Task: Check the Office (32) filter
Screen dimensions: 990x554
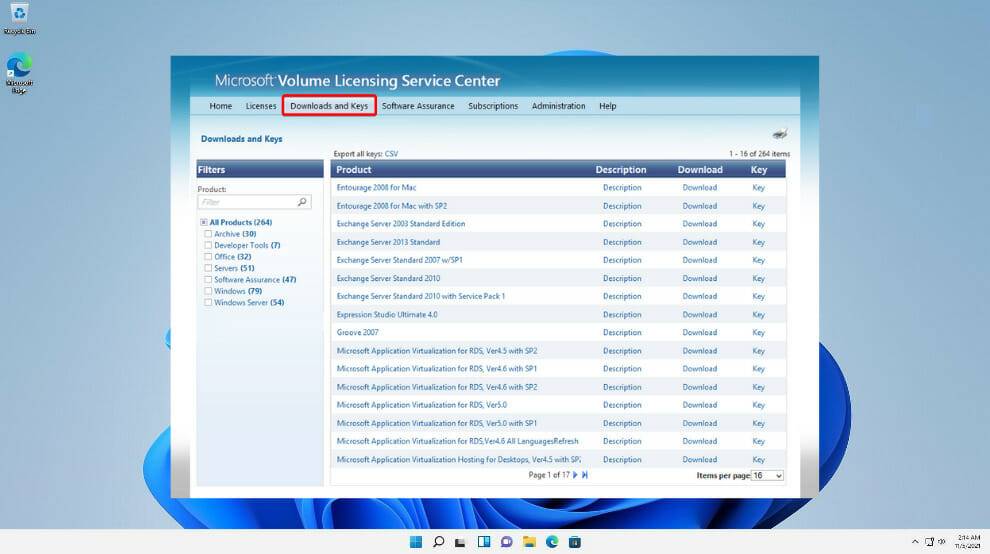Action: coord(208,256)
